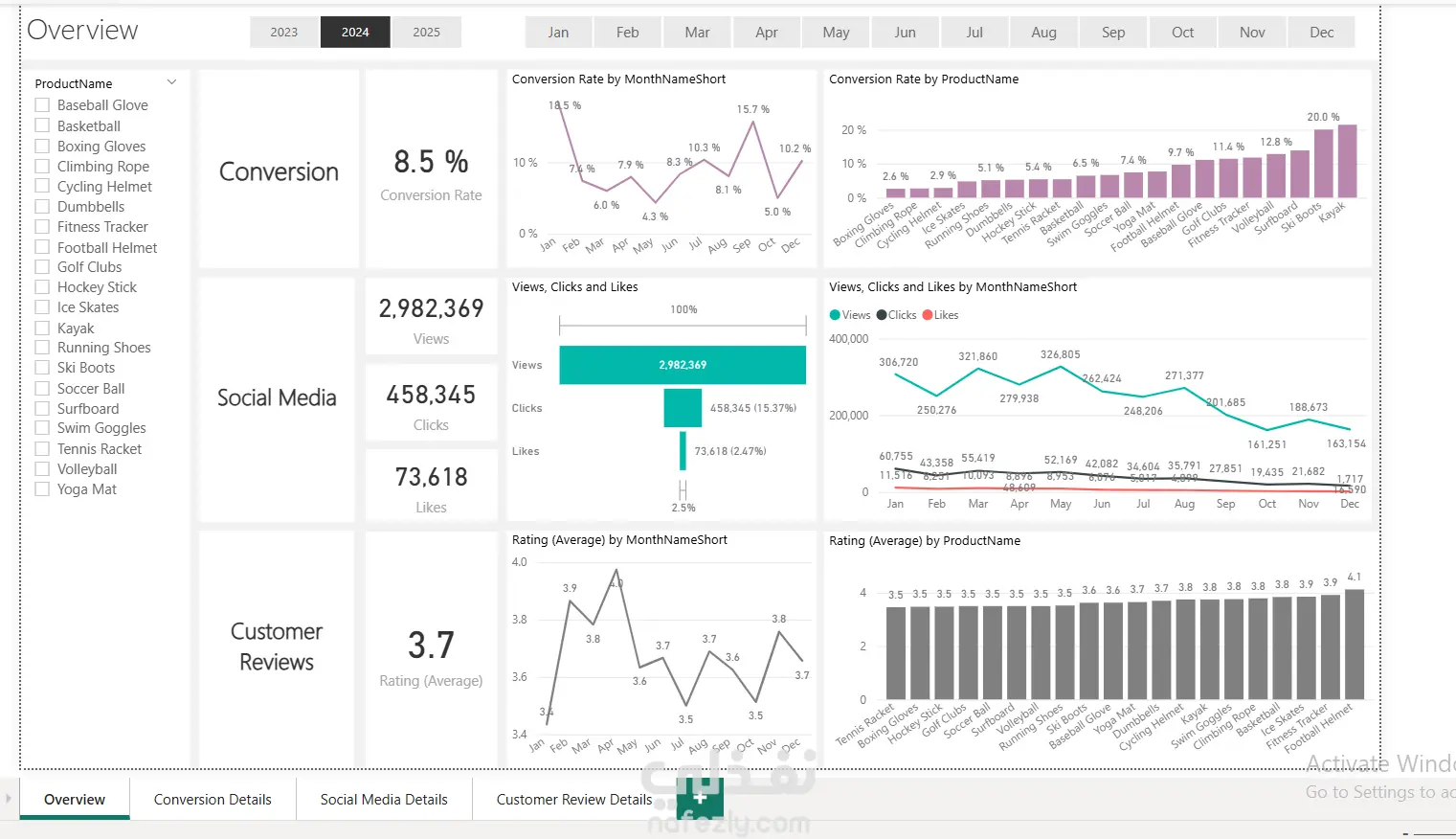Select the Clicks legend marker
This screenshot has height=839, width=1456.
coord(882,315)
